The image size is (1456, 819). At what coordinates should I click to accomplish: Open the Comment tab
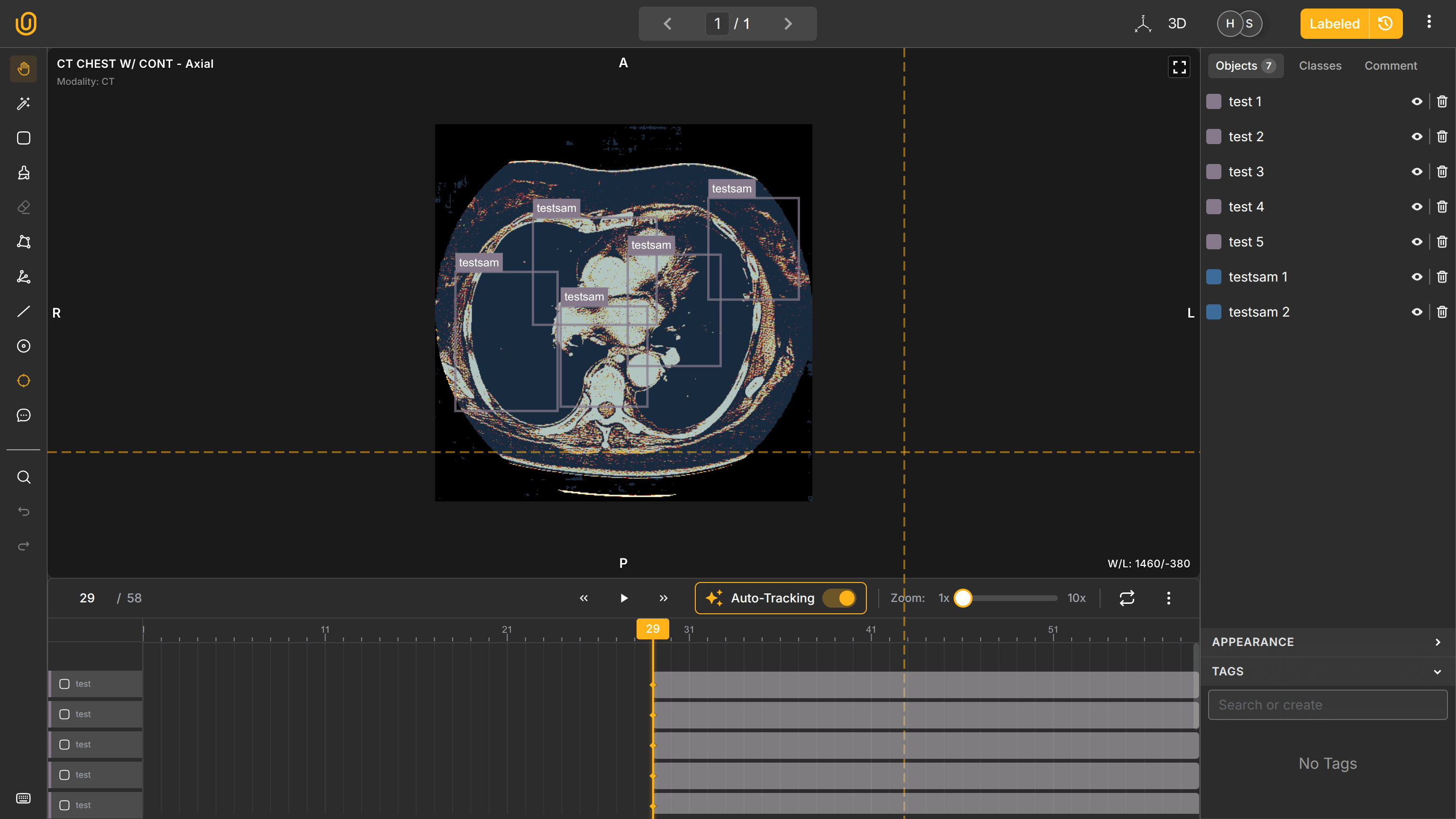(1391, 65)
